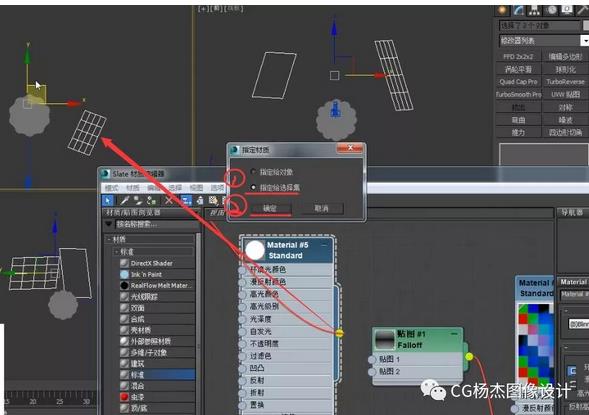This screenshot has height=415, width=589.
Task: Select DirectX Shader in material list
Action: (x=151, y=263)
